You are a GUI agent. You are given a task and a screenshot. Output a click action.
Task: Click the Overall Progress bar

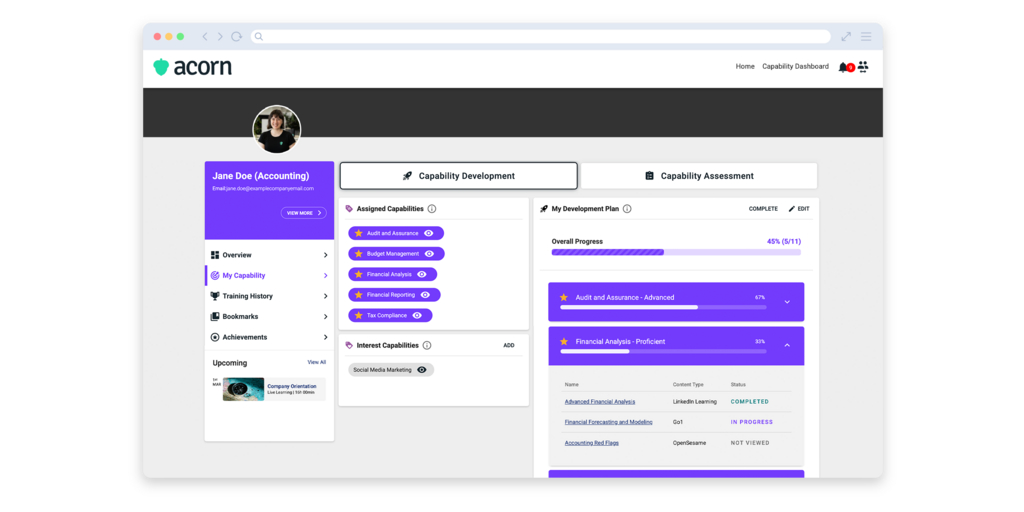676,252
